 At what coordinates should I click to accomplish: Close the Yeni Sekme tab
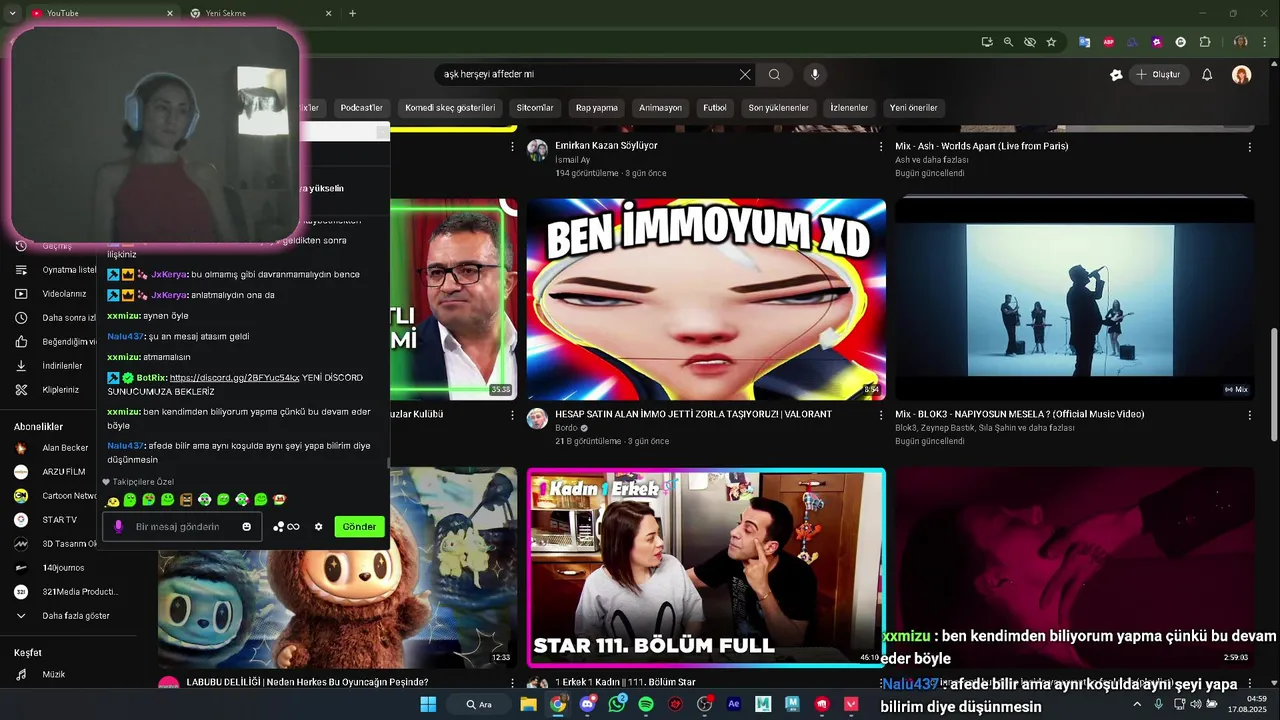[329, 13]
